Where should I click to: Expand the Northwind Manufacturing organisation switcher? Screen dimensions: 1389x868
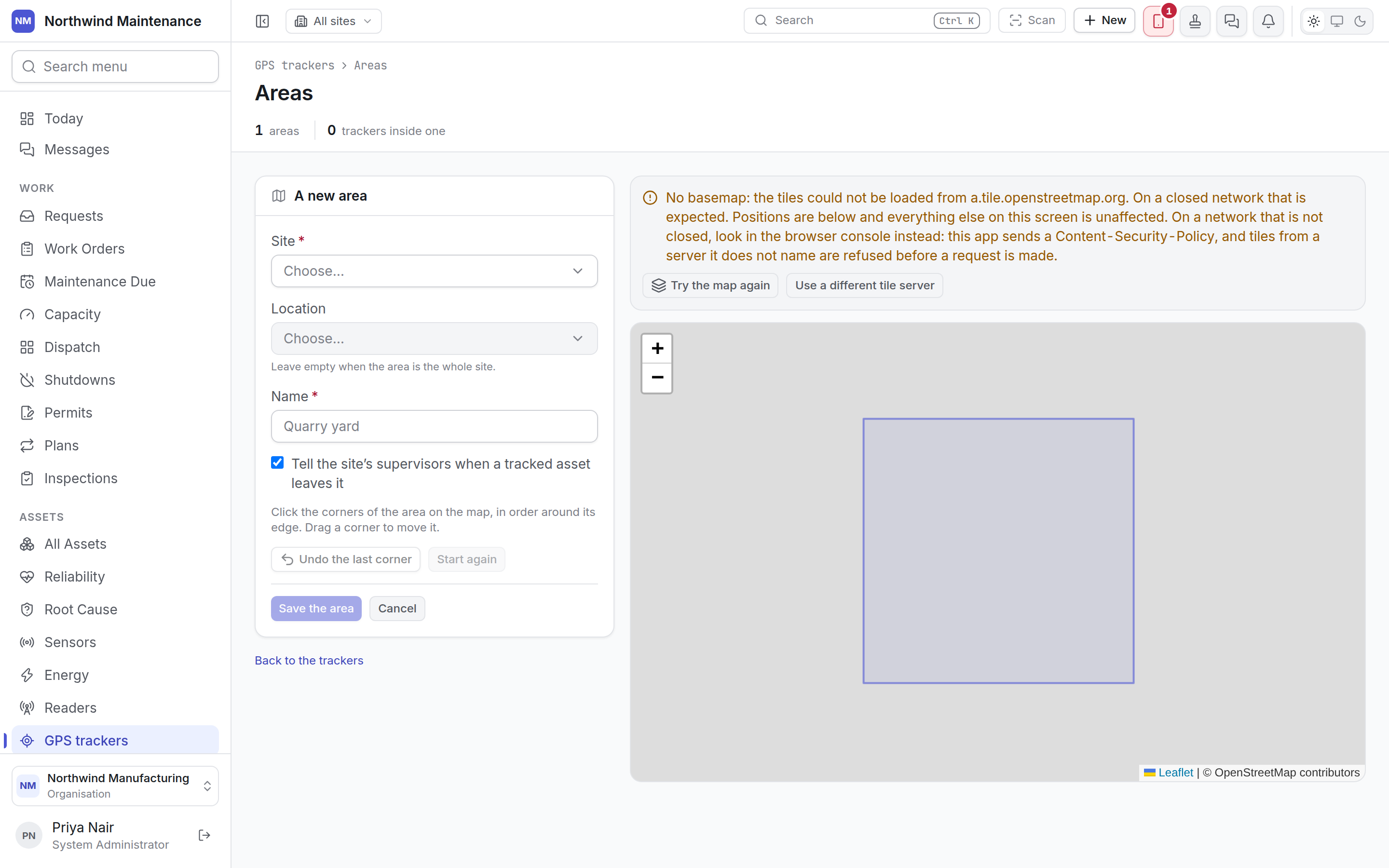pos(115,786)
